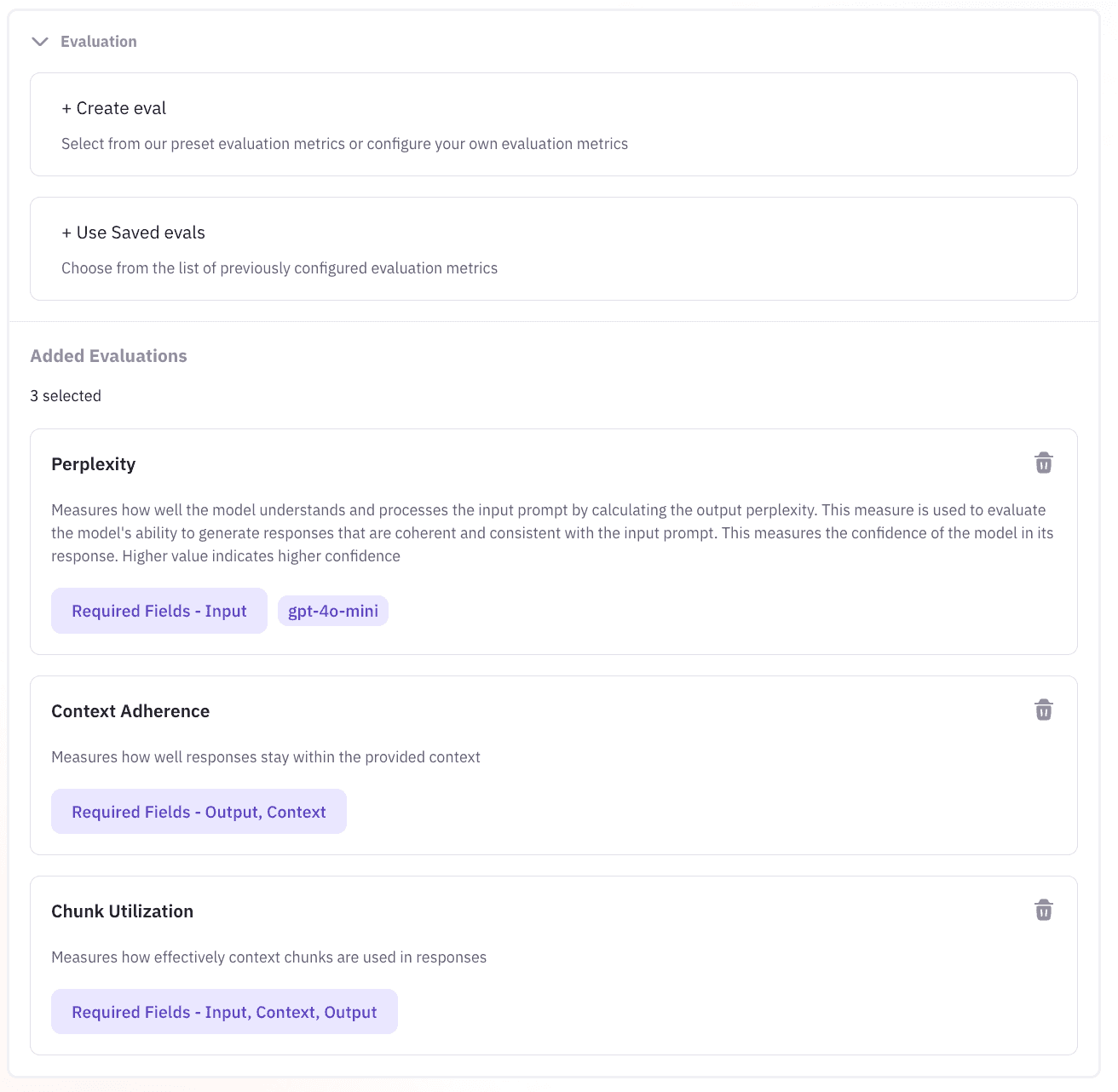
Task: Select the Perplexity evaluation title
Action: (x=94, y=464)
